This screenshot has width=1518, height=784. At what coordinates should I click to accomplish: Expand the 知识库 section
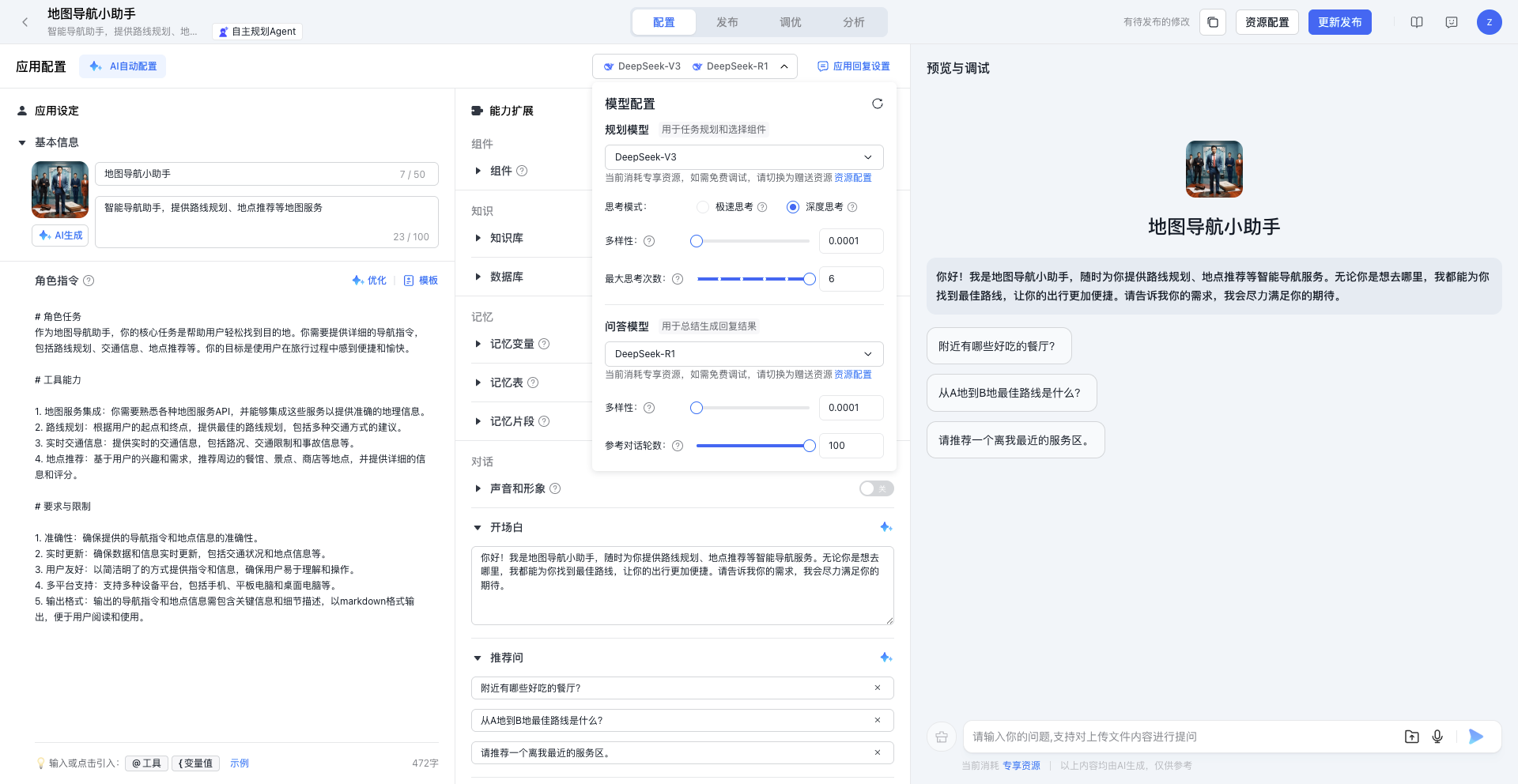click(478, 238)
